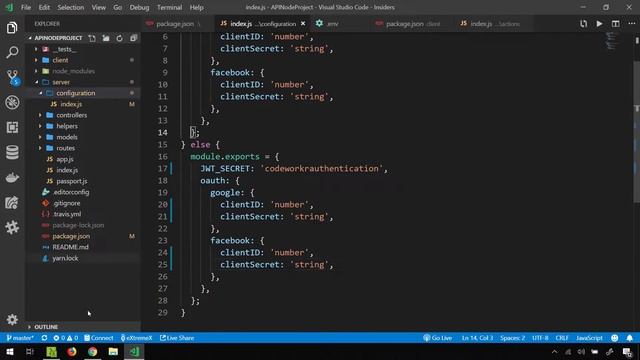The image size is (640, 360).
Task: Open the gear-shaped extension view above Manage
Action: (12, 227)
